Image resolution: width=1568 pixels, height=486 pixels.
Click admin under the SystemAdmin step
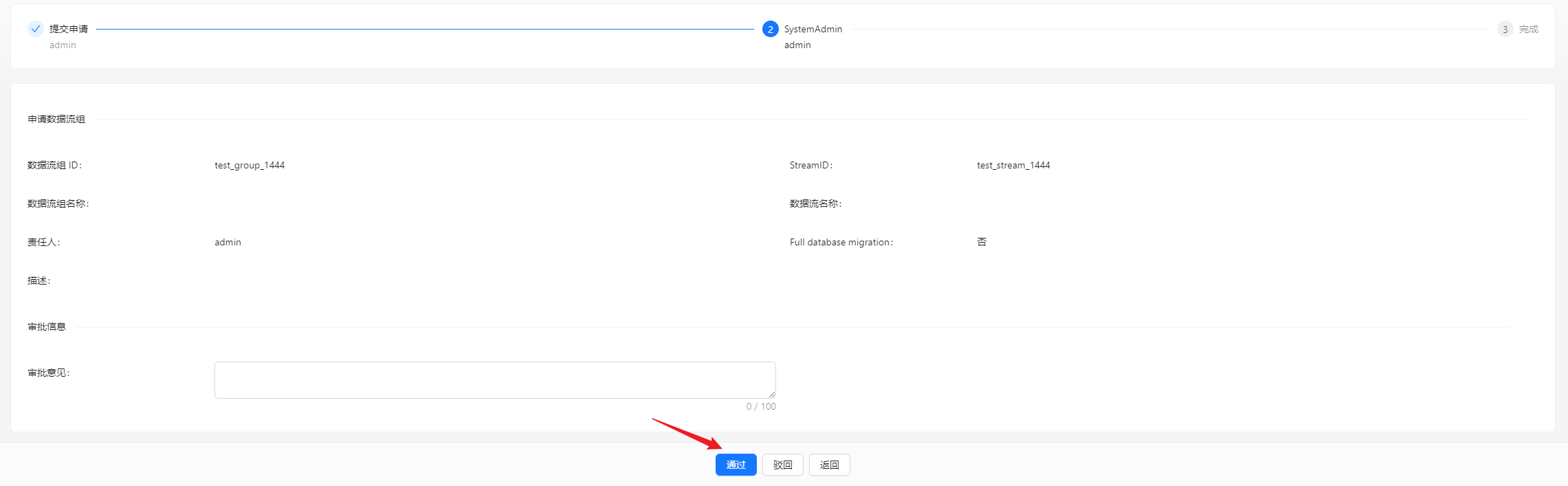tap(797, 45)
